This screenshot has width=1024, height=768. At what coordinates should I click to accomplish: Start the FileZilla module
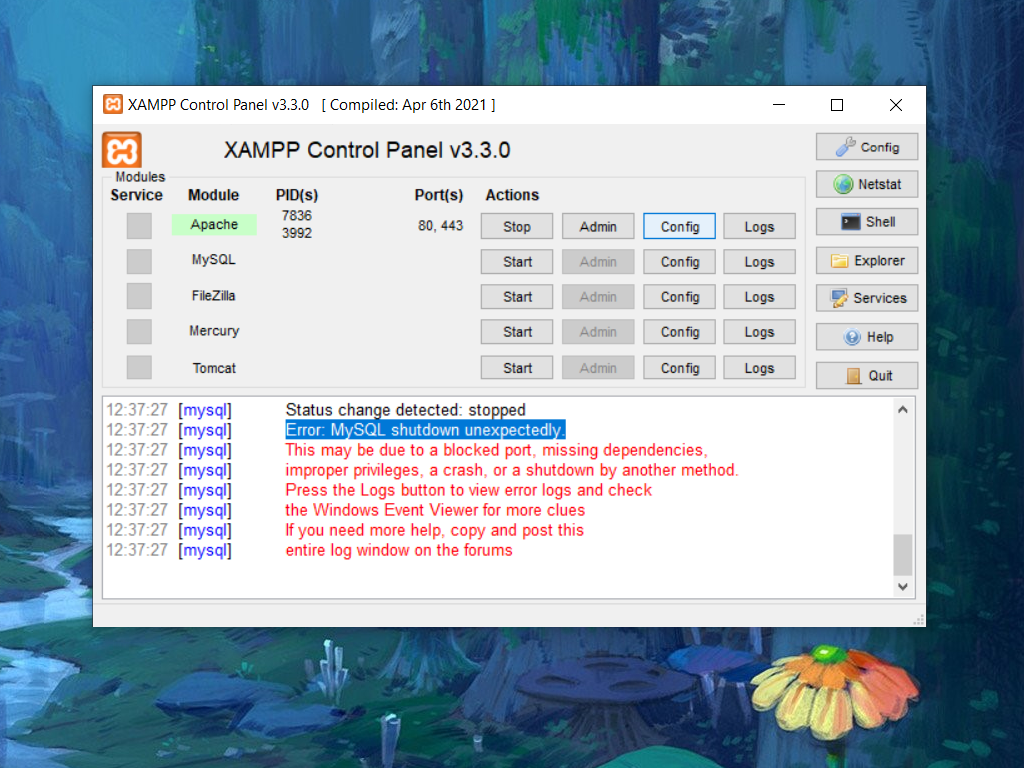coord(517,297)
